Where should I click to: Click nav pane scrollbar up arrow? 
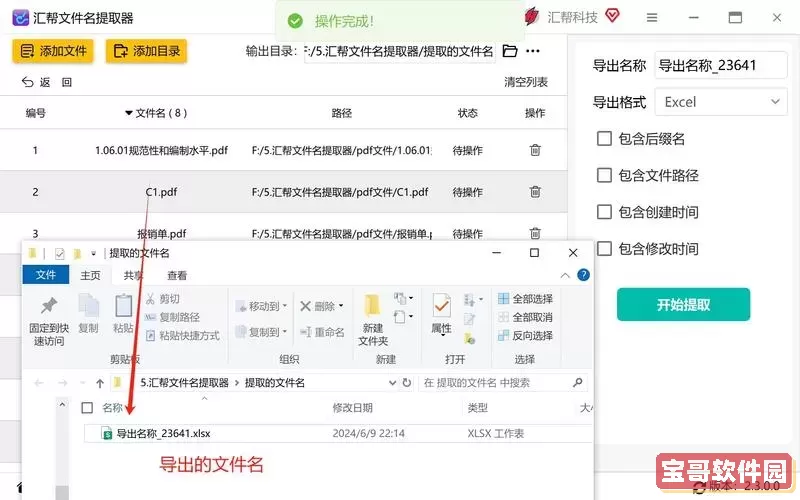click(x=62, y=405)
